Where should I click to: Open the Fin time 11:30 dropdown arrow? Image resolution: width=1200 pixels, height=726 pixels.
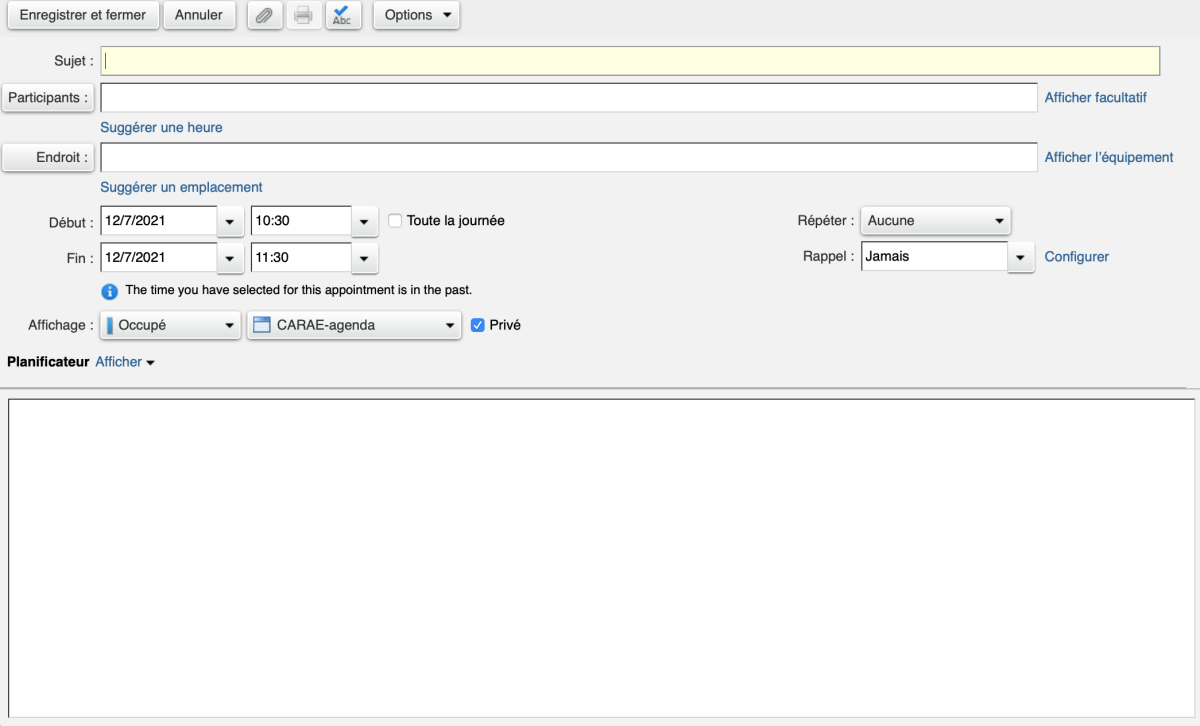(x=365, y=257)
